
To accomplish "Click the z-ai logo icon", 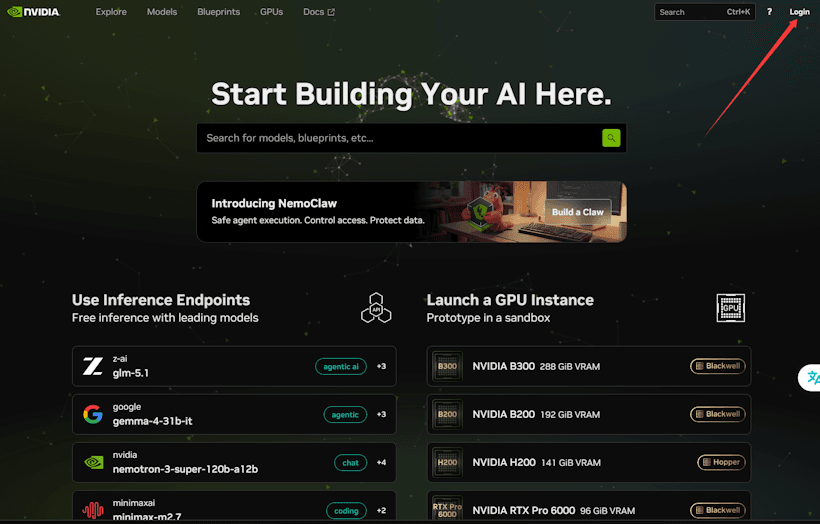I will 93,366.
